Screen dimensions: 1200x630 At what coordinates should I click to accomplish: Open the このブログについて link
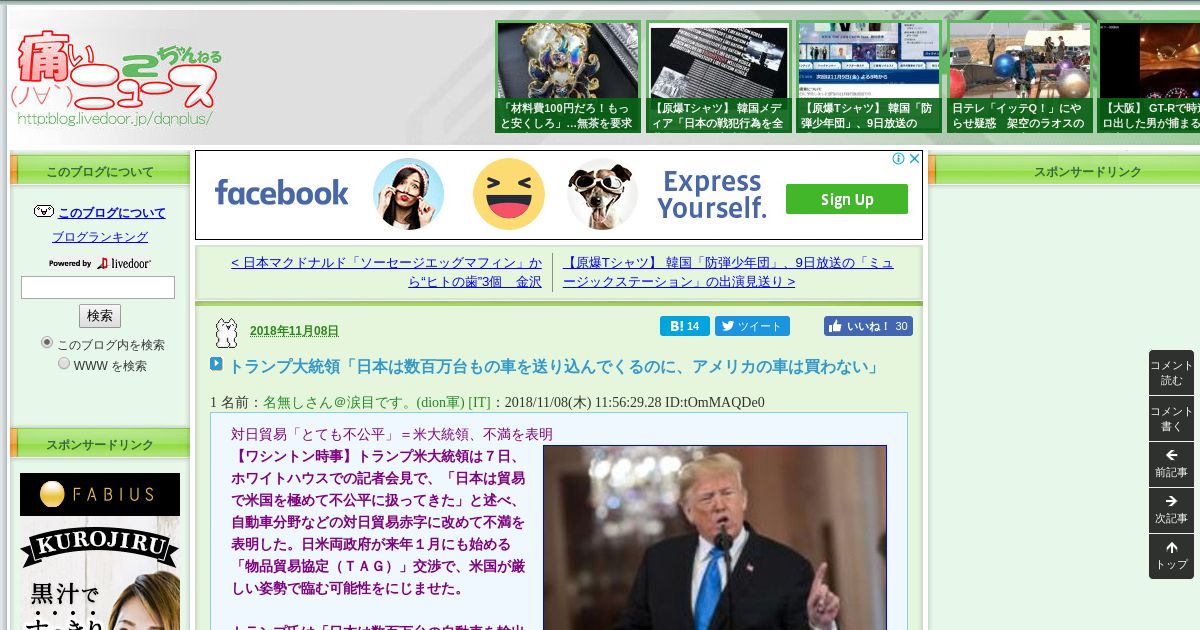coord(112,213)
